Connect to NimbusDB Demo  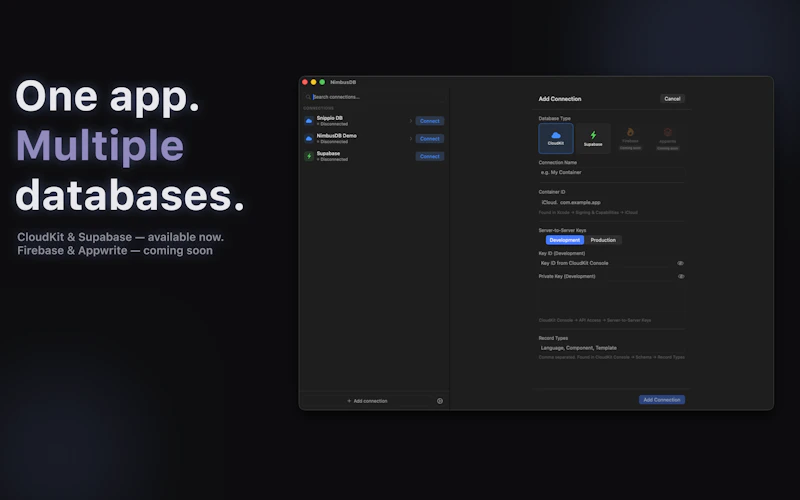pos(430,139)
